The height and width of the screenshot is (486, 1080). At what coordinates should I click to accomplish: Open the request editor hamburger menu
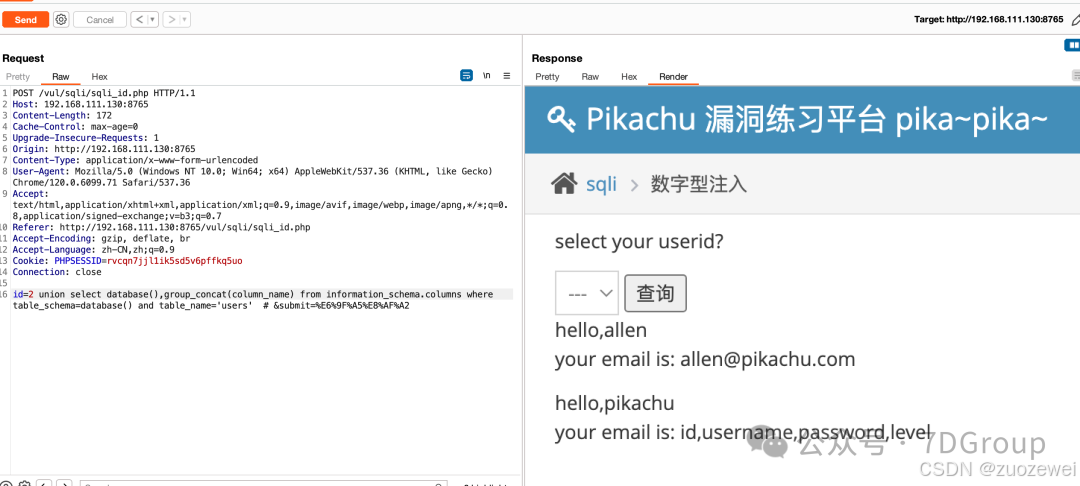[x=507, y=76]
